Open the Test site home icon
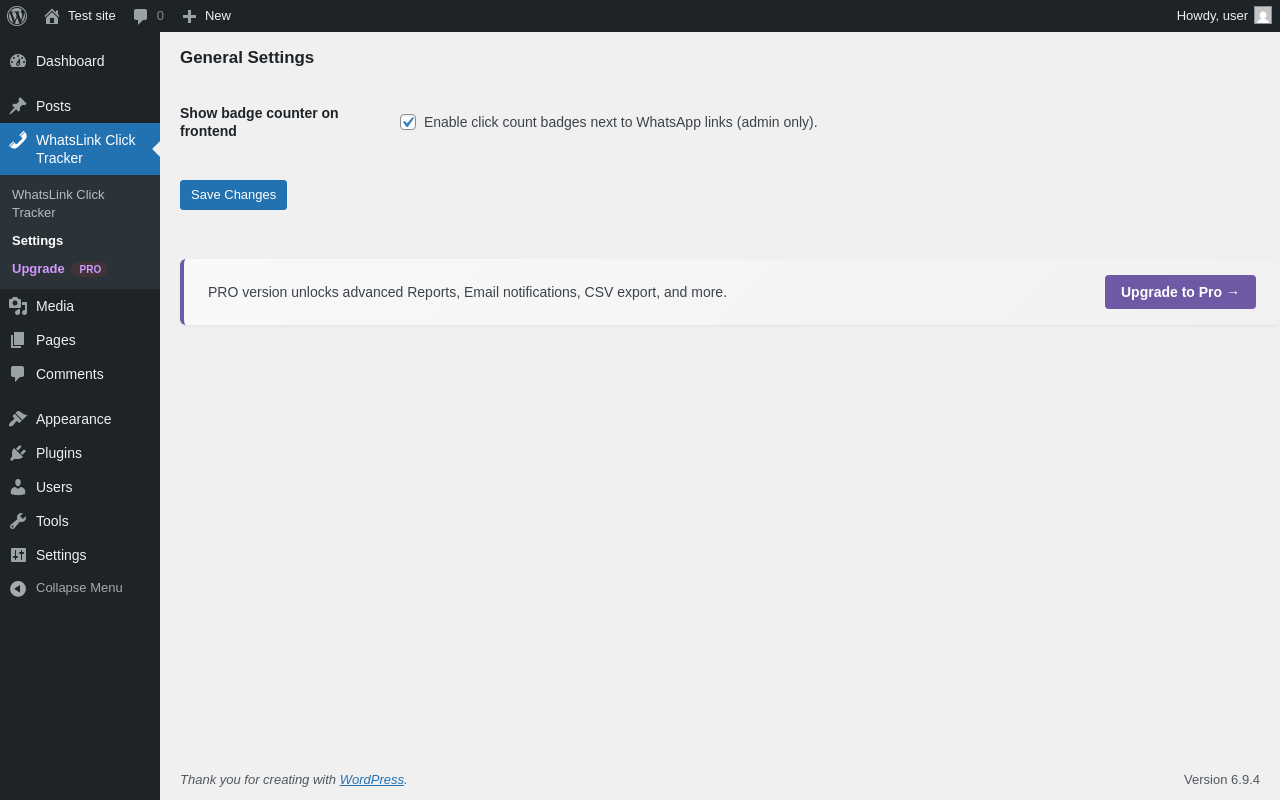This screenshot has height=800, width=1280. point(52,16)
